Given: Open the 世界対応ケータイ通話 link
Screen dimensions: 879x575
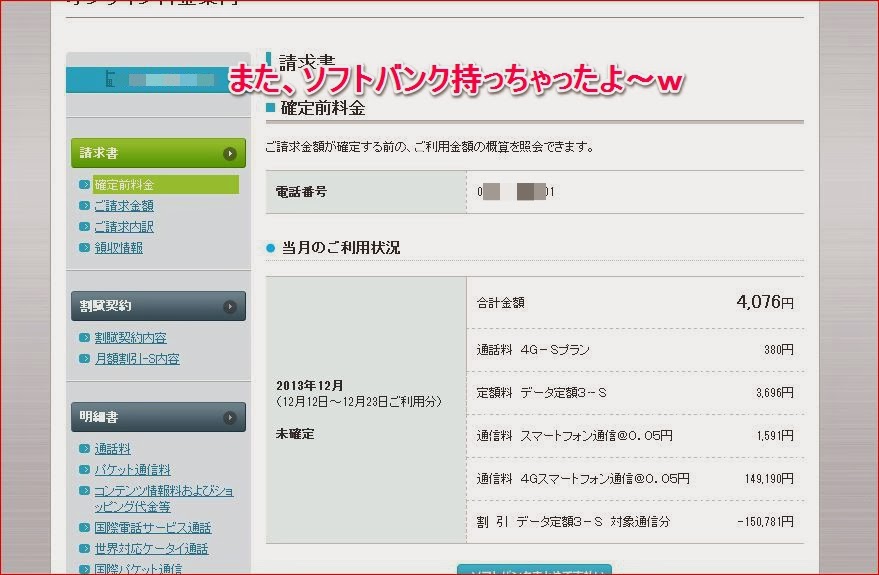Looking at the screenshot, I should tap(151, 548).
